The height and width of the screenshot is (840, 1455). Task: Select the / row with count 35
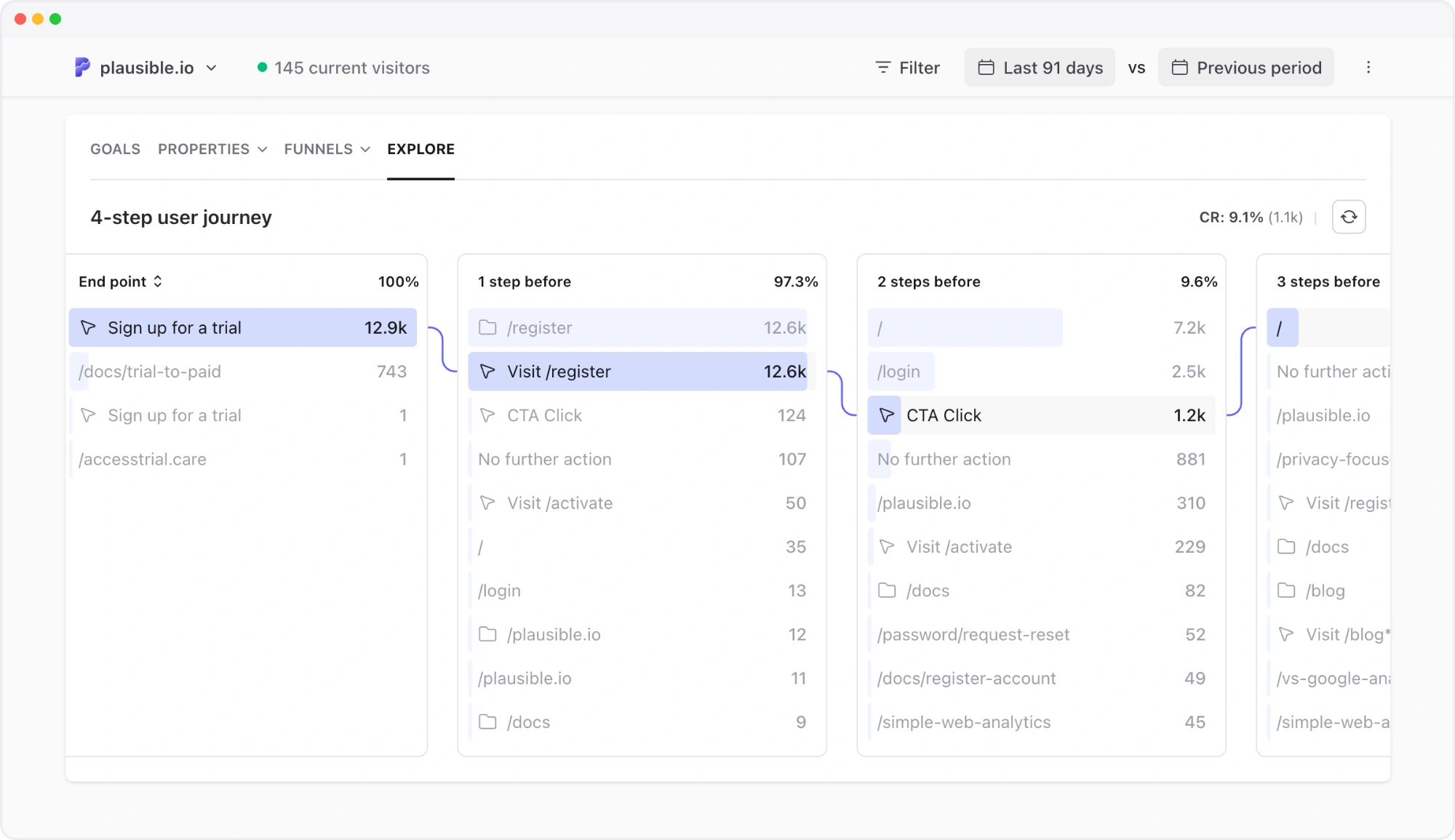coord(642,547)
